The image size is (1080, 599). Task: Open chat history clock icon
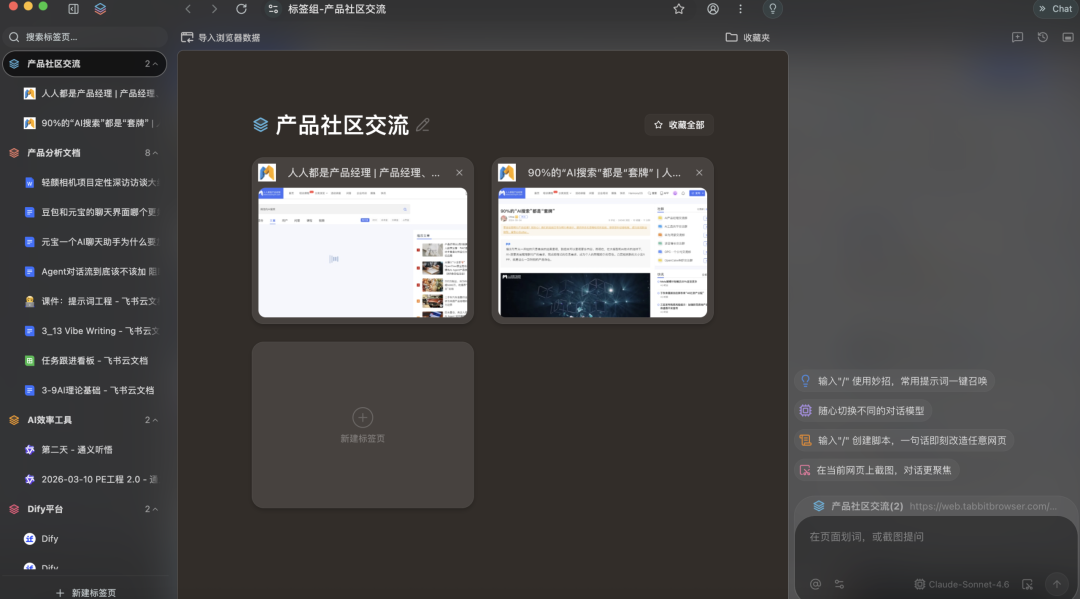coord(1042,37)
